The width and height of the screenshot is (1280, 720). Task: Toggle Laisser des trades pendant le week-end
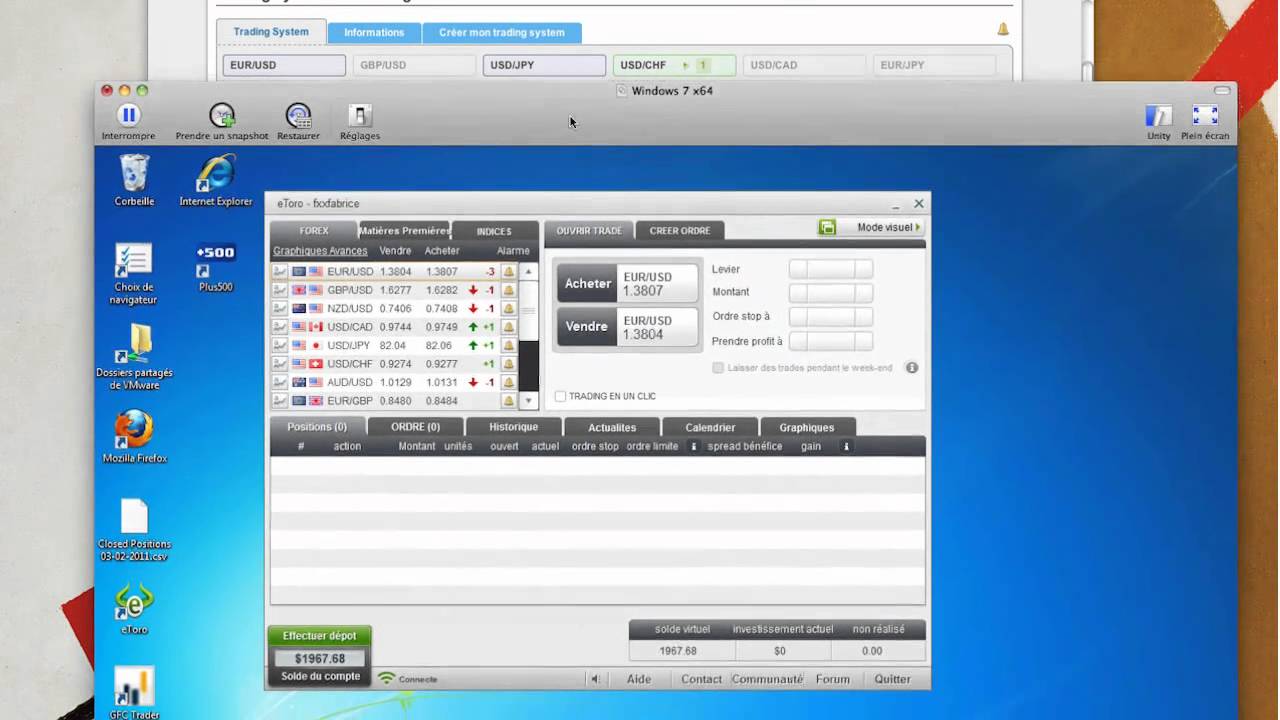click(x=718, y=368)
